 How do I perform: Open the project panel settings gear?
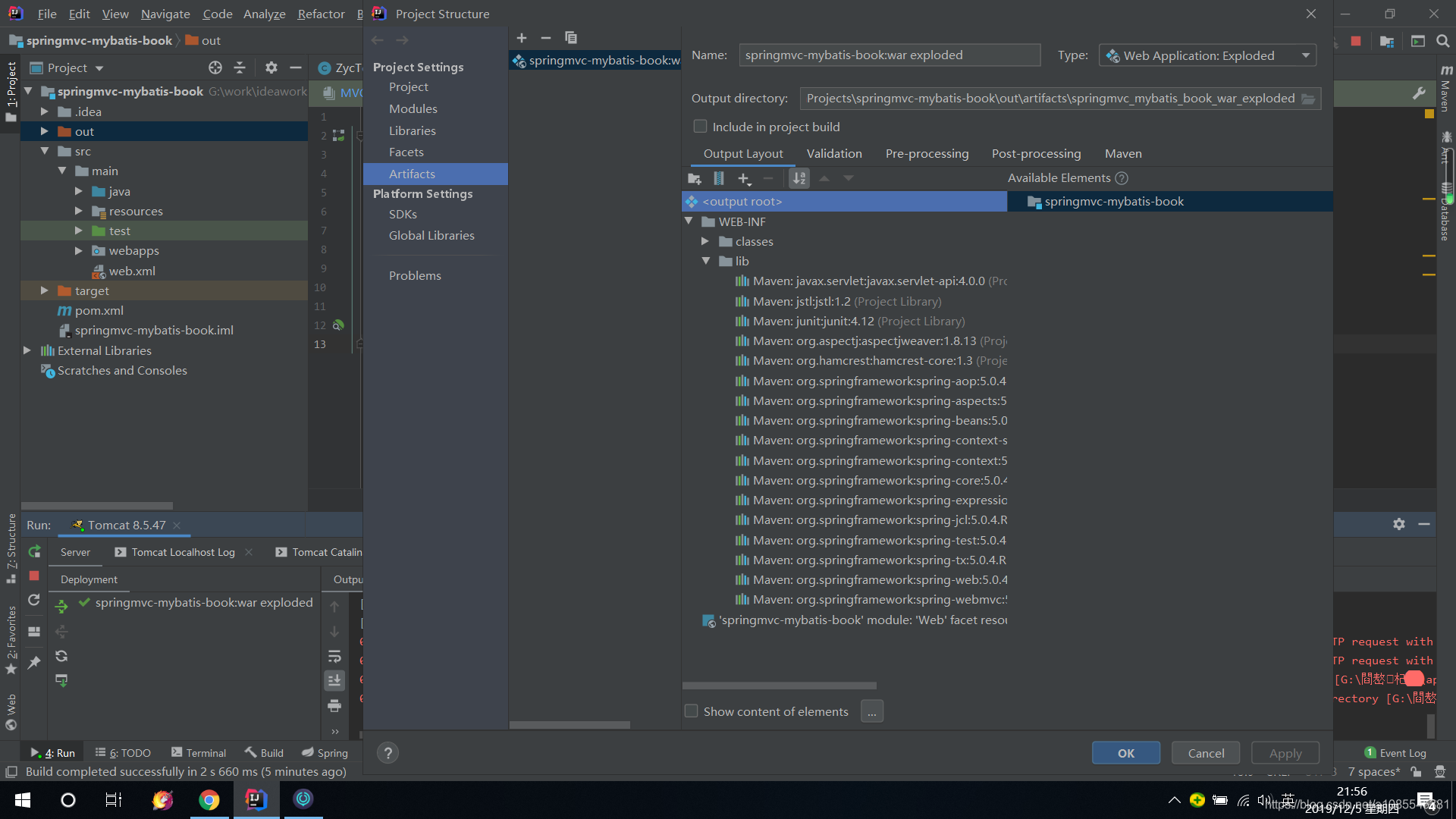[x=271, y=67]
